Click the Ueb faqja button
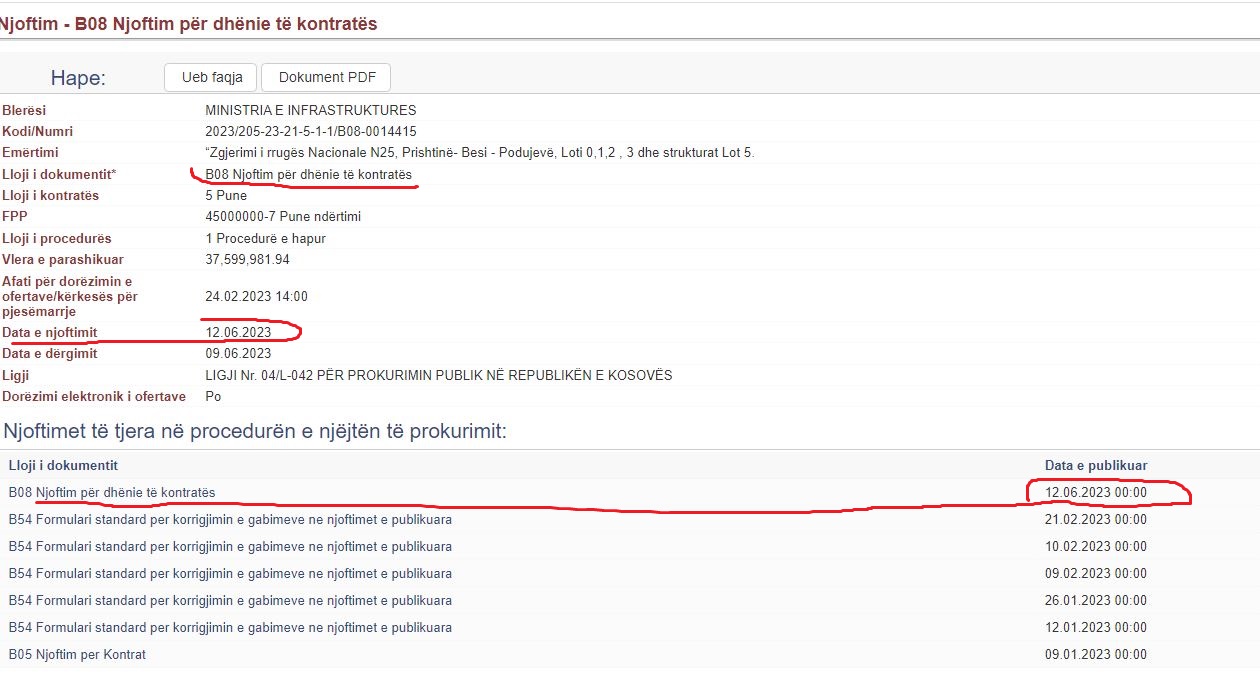 211,78
